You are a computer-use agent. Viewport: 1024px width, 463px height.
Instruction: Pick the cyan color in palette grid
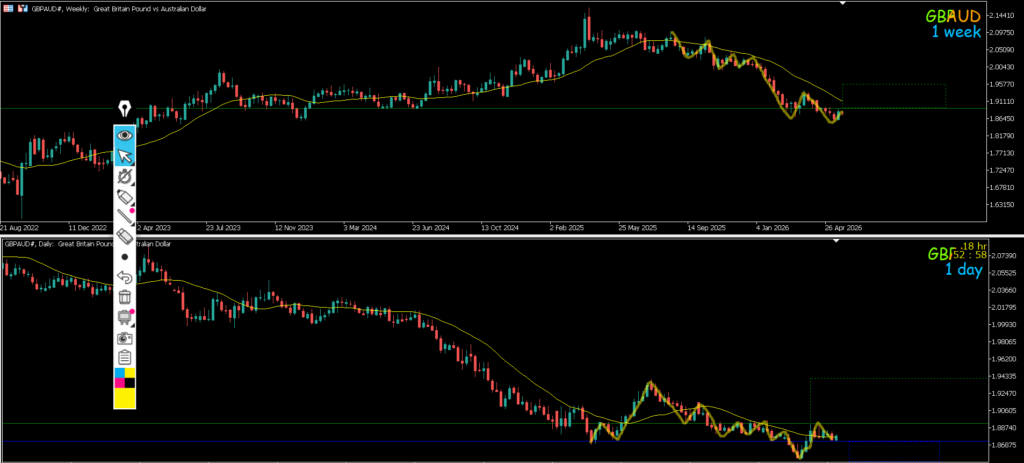(120, 373)
